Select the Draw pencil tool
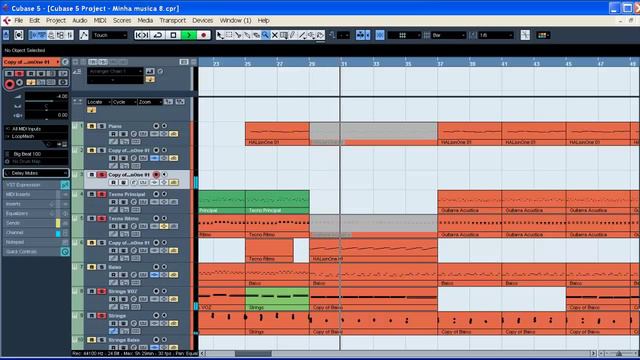640x360 pixels. [x=293, y=36]
